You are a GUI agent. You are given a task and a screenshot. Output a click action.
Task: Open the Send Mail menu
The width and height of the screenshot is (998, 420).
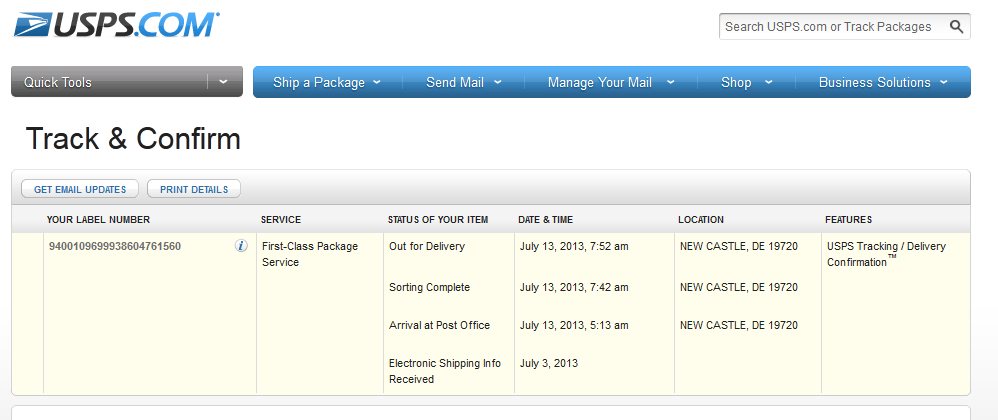[463, 82]
